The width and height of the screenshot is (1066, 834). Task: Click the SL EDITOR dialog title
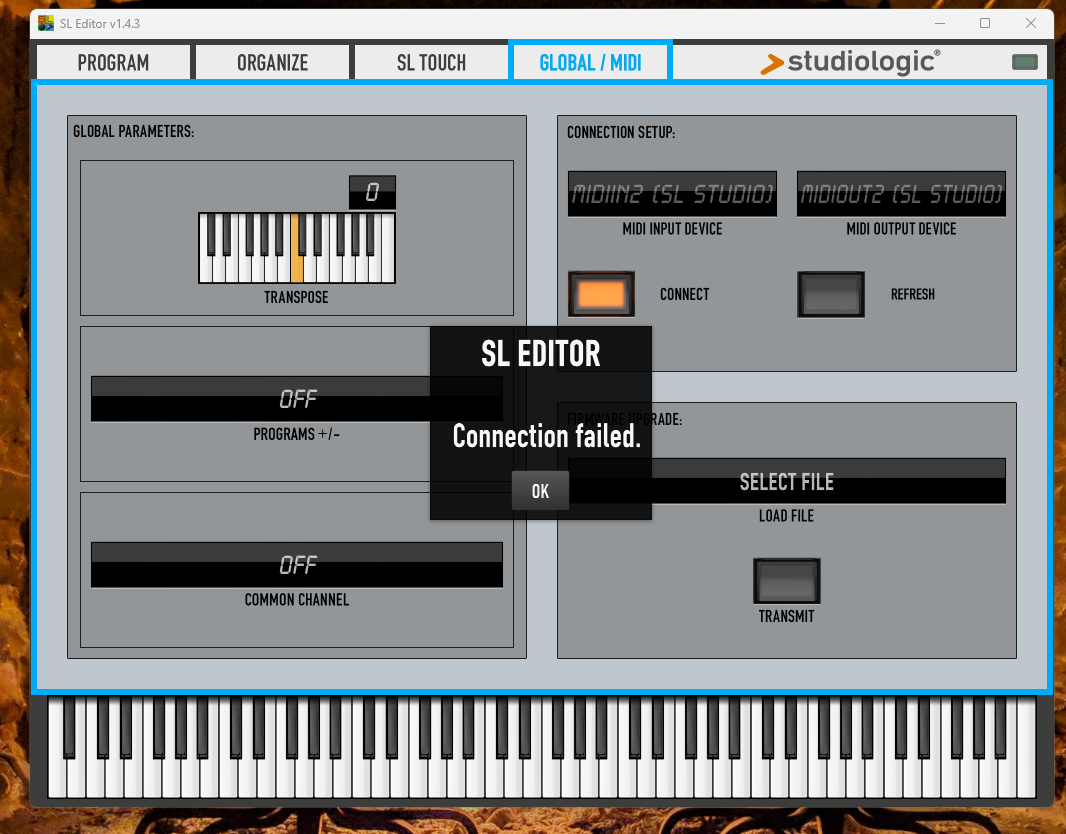click(x=540, y=353)
